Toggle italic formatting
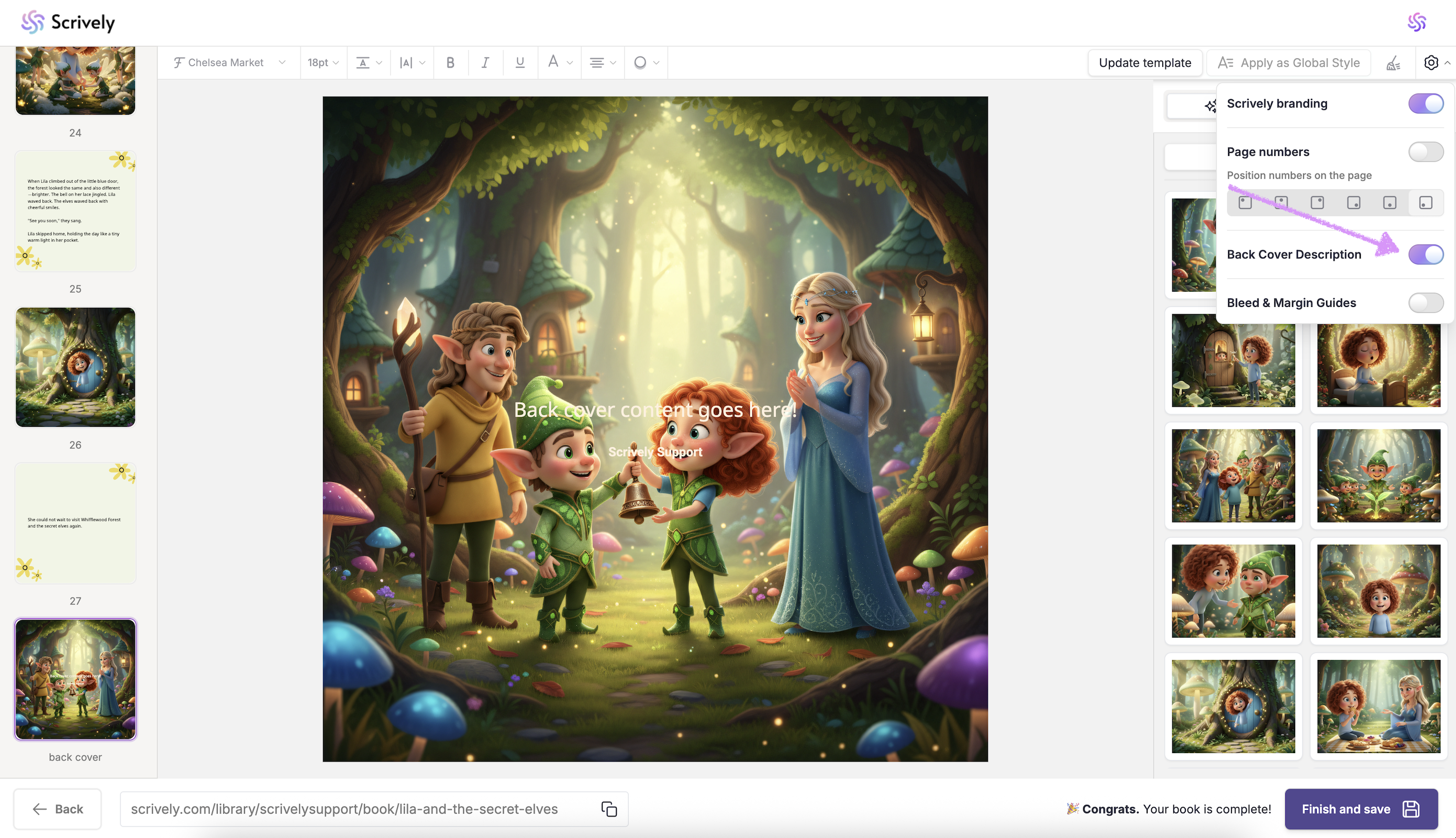The width and height of the screenshot is (1456, 838). (485, 63)
